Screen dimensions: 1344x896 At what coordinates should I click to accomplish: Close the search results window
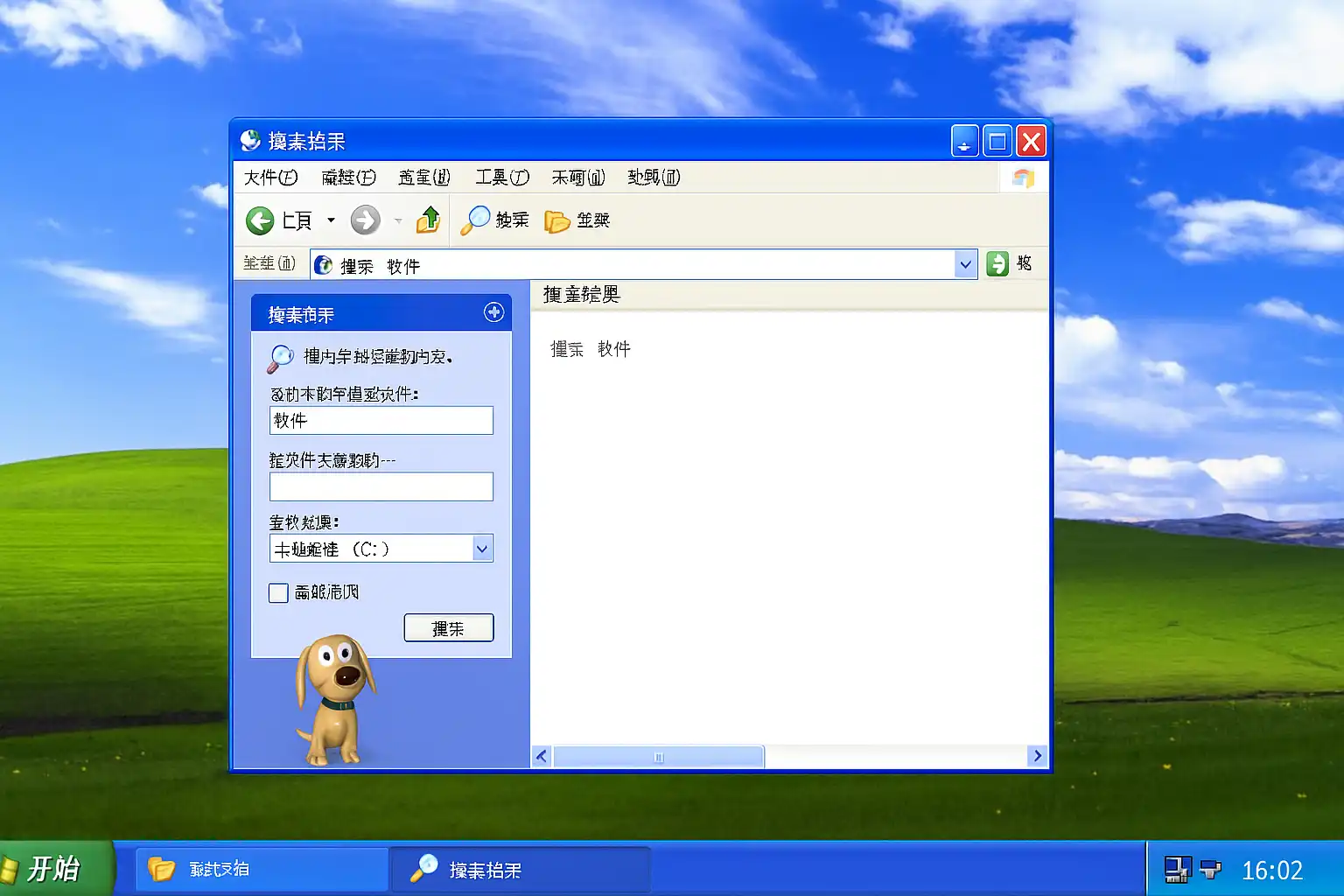[1032, 141]
